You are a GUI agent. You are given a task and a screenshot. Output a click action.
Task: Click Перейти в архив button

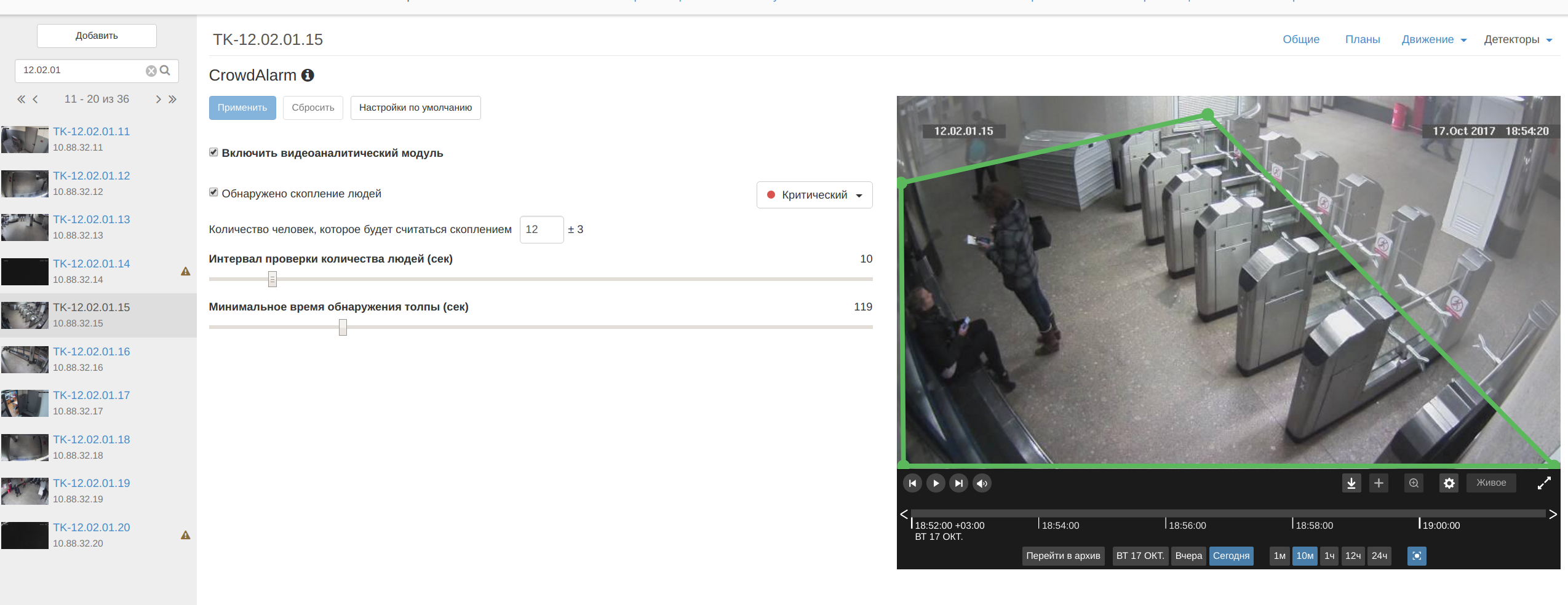pyautogui.click(x=1063, y=556)
